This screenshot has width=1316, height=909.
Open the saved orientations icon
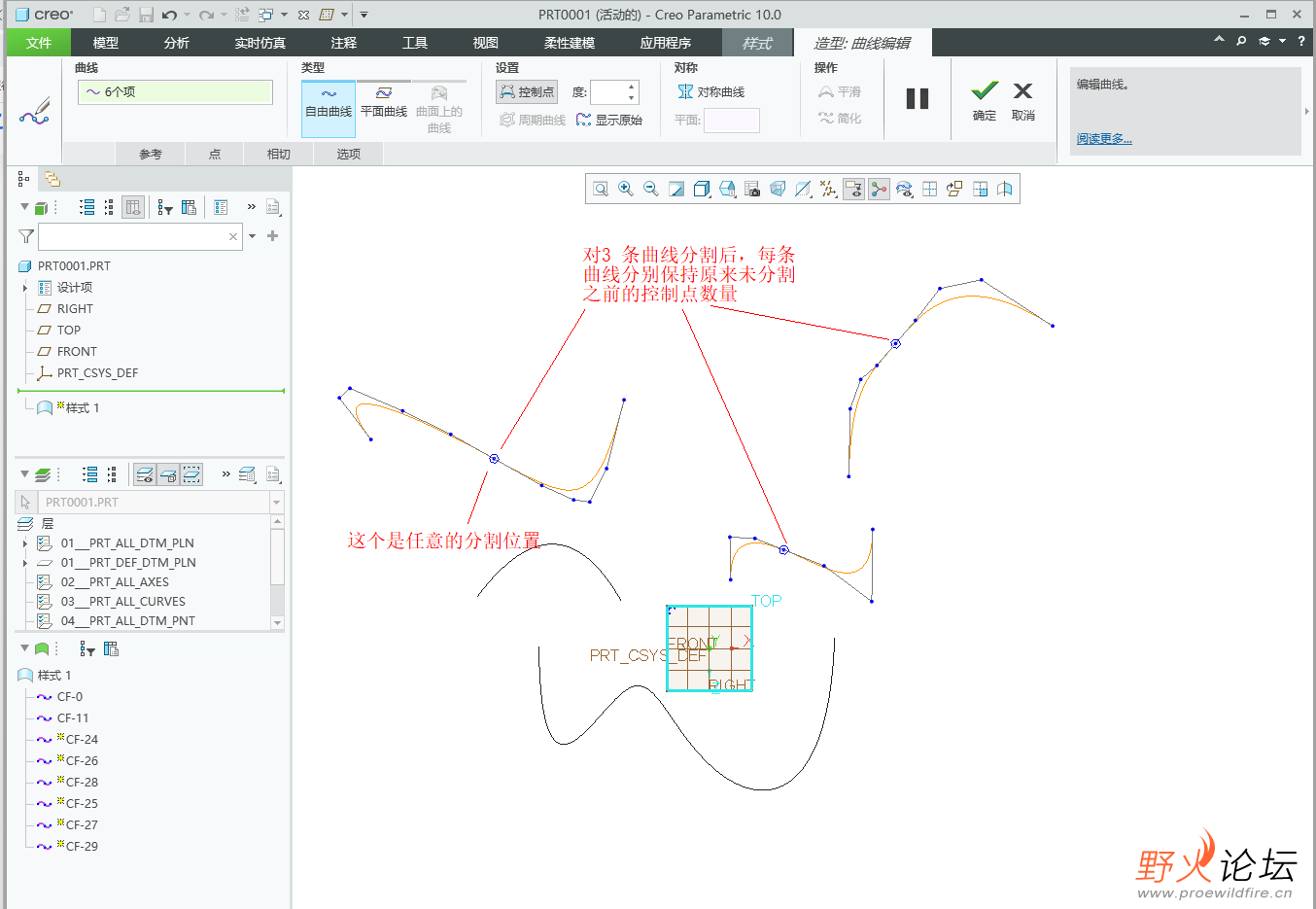pyautogui.click(x=727, y=190)
